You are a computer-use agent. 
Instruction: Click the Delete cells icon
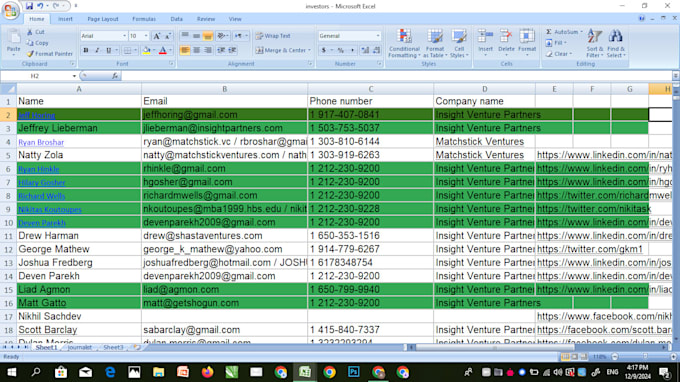point(506,36)
